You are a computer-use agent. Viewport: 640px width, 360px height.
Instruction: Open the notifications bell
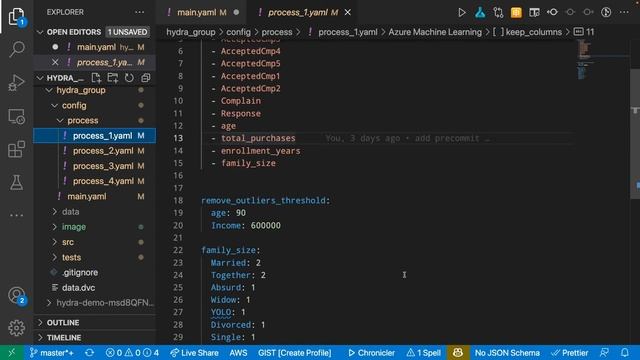(x=624, y=353)
